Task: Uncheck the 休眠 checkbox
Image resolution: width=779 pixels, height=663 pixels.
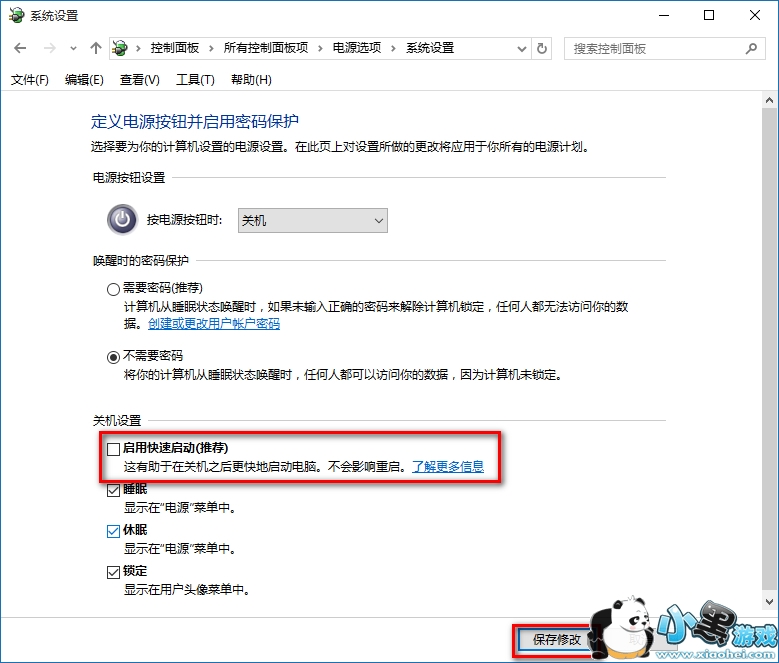Action: pyautogui.click(x=113, y=531)
